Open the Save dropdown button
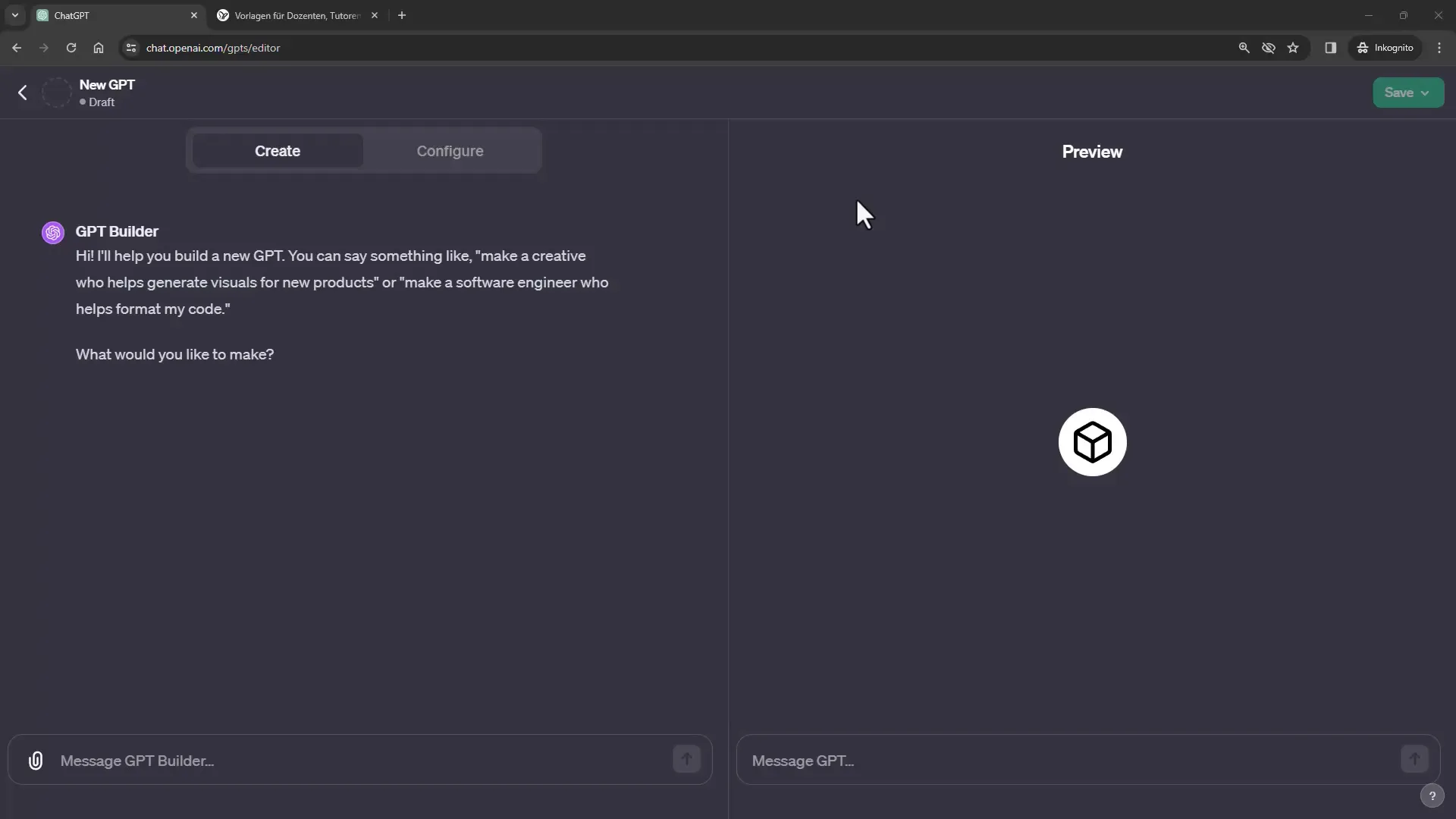The width and height of the screenshot is (1456, 819). coord(1408,93)
